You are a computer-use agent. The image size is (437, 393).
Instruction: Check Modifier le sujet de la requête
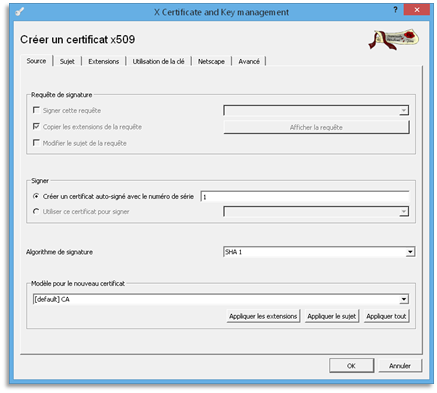pyautogui.click(x=79, y=143)
